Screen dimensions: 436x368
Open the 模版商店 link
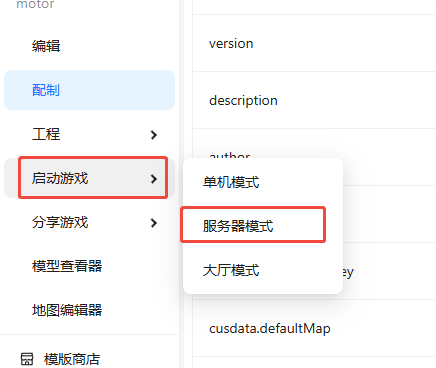pos(72,359)
